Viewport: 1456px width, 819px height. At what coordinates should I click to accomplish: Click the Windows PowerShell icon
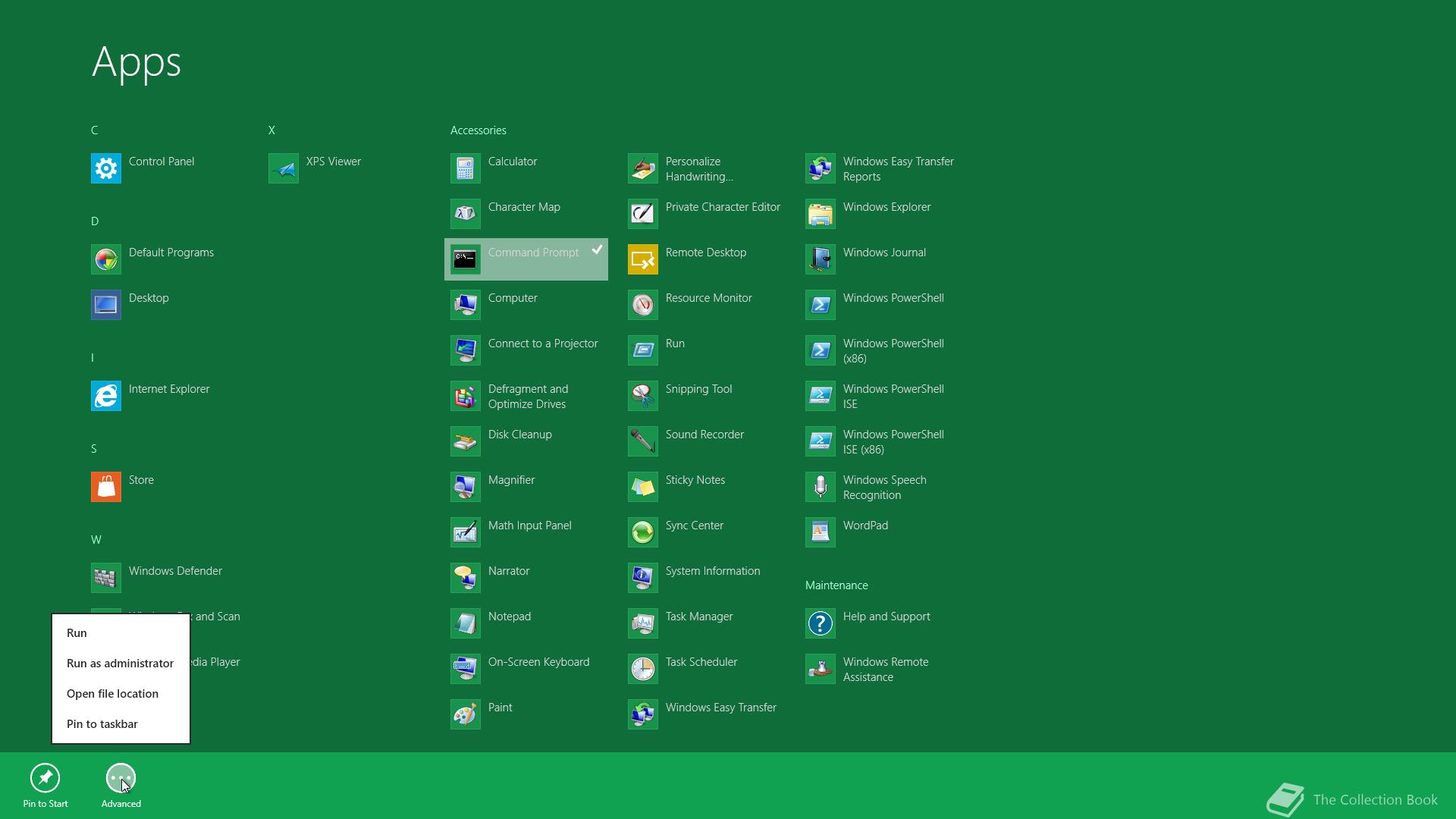point(820,305)
